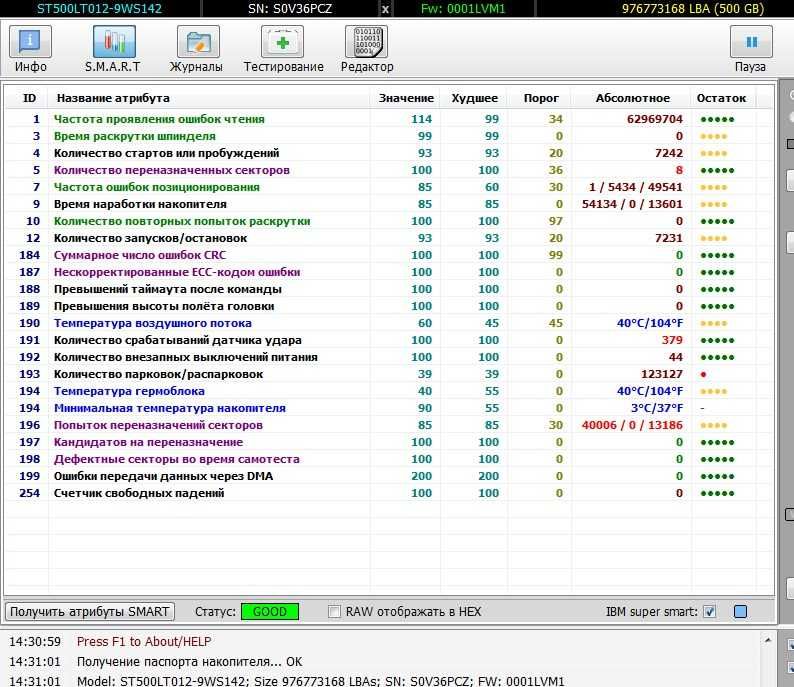Select row Дефектные секторы во время самотеста

[390, 459]
